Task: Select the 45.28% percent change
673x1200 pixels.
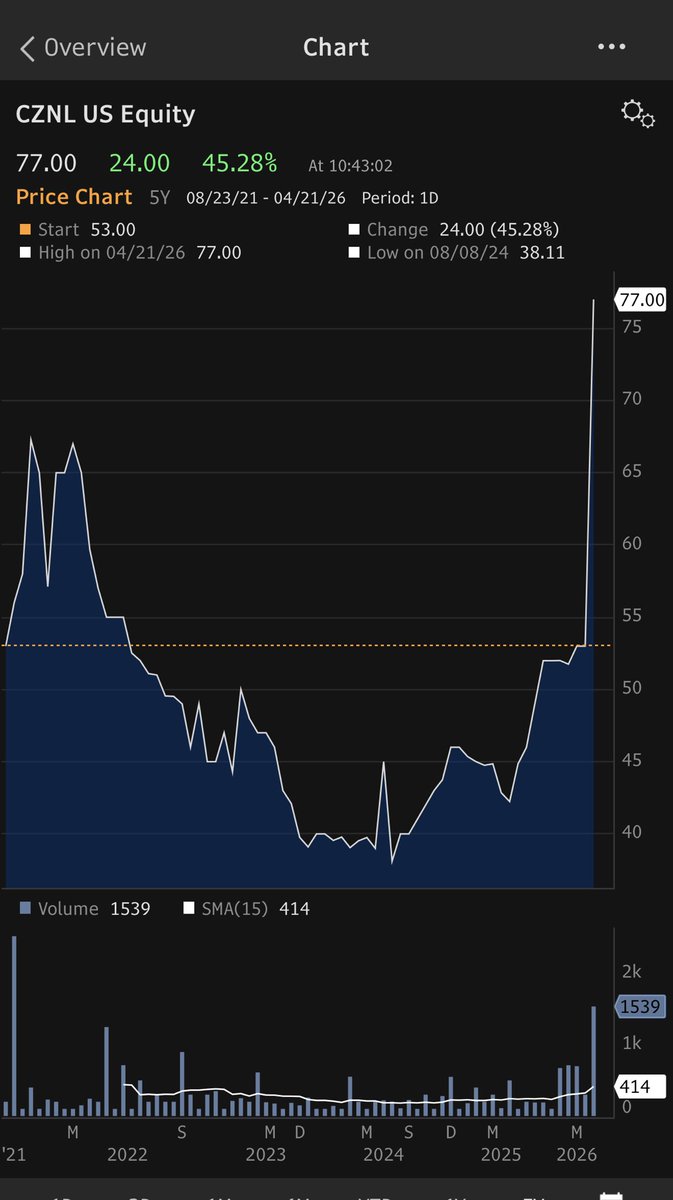Action: tap(240, 163)
